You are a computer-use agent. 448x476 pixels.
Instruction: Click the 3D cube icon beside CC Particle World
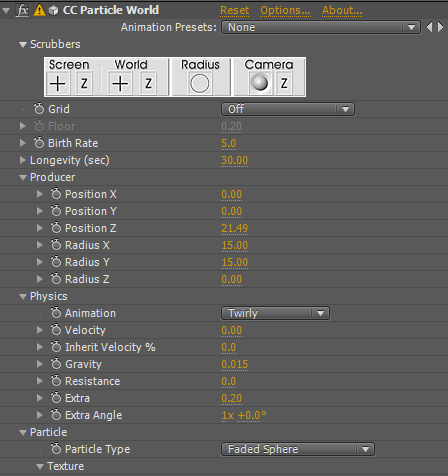pos(53,11)
